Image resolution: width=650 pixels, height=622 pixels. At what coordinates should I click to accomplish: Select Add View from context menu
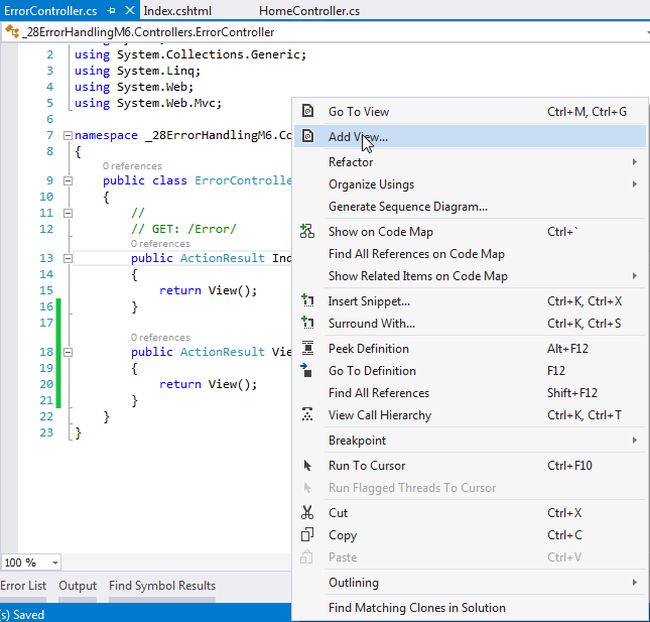click(x=358, y=137)
